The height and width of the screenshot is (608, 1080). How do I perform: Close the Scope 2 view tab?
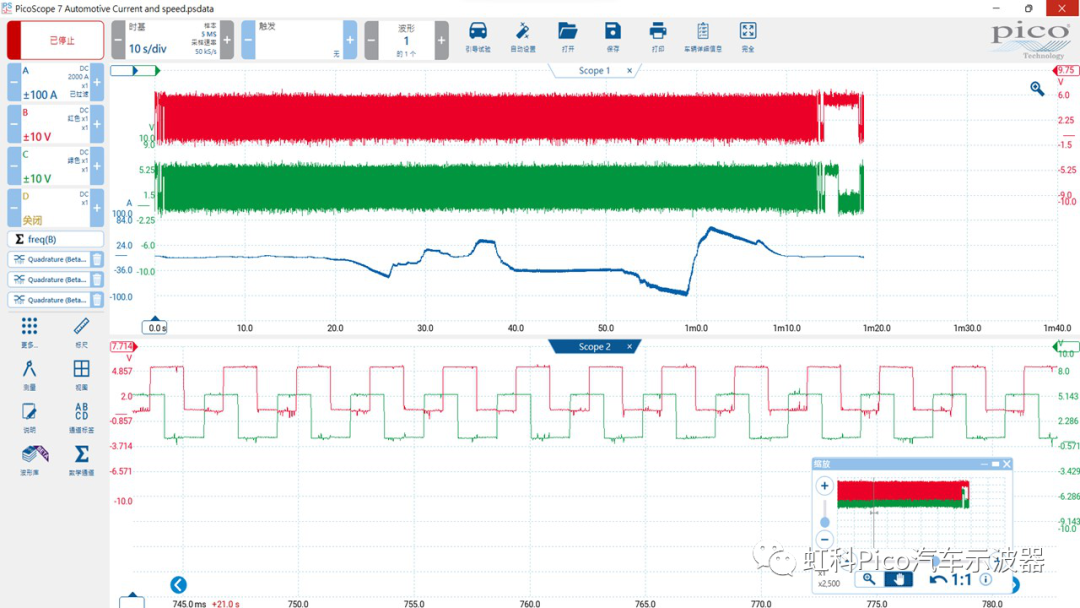tap(630, 346)
